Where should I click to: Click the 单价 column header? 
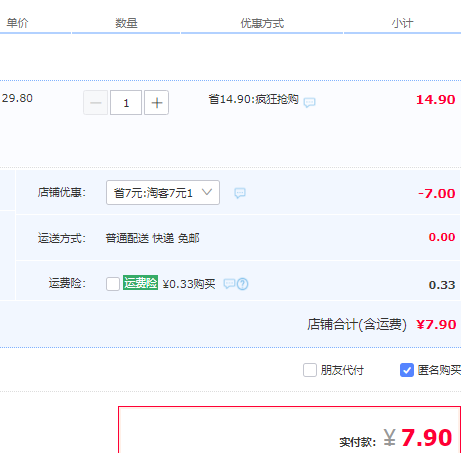pos(17,23)
